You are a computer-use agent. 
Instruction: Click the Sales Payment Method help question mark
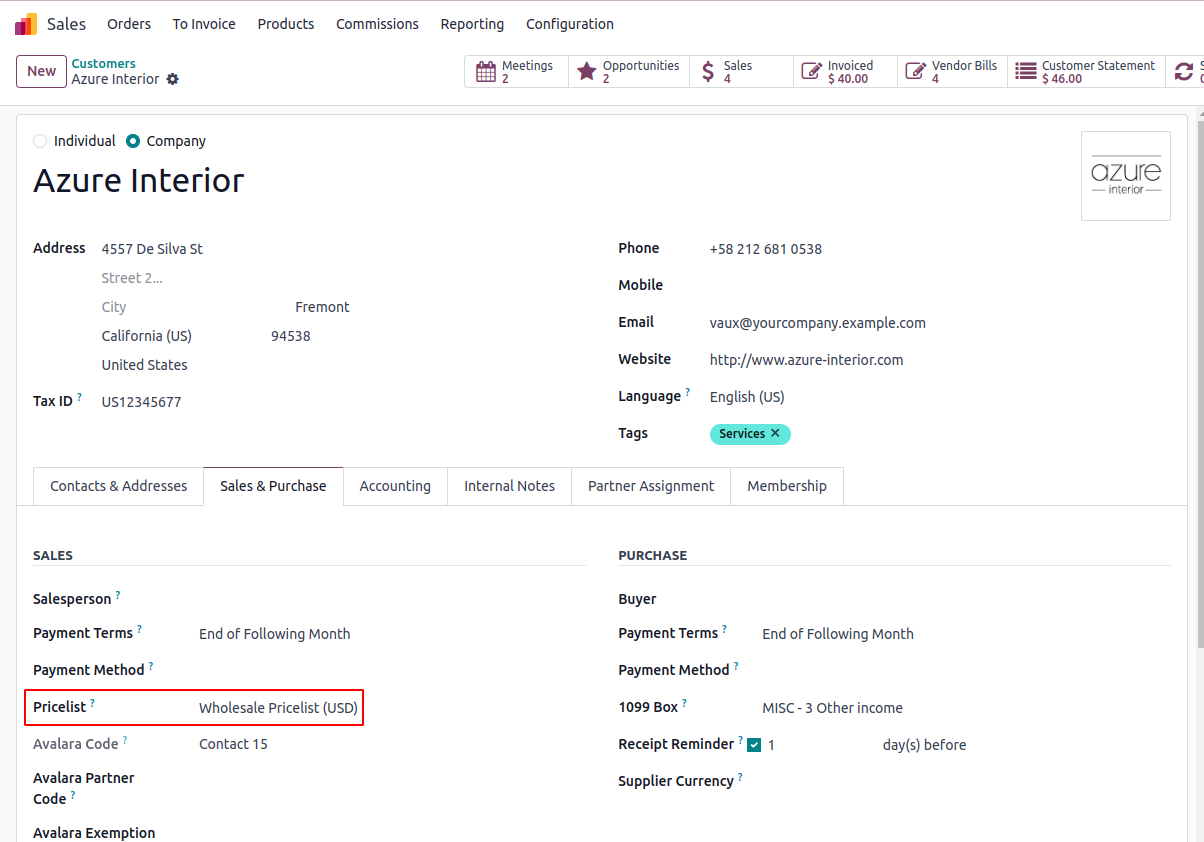[x=151, y=666]
